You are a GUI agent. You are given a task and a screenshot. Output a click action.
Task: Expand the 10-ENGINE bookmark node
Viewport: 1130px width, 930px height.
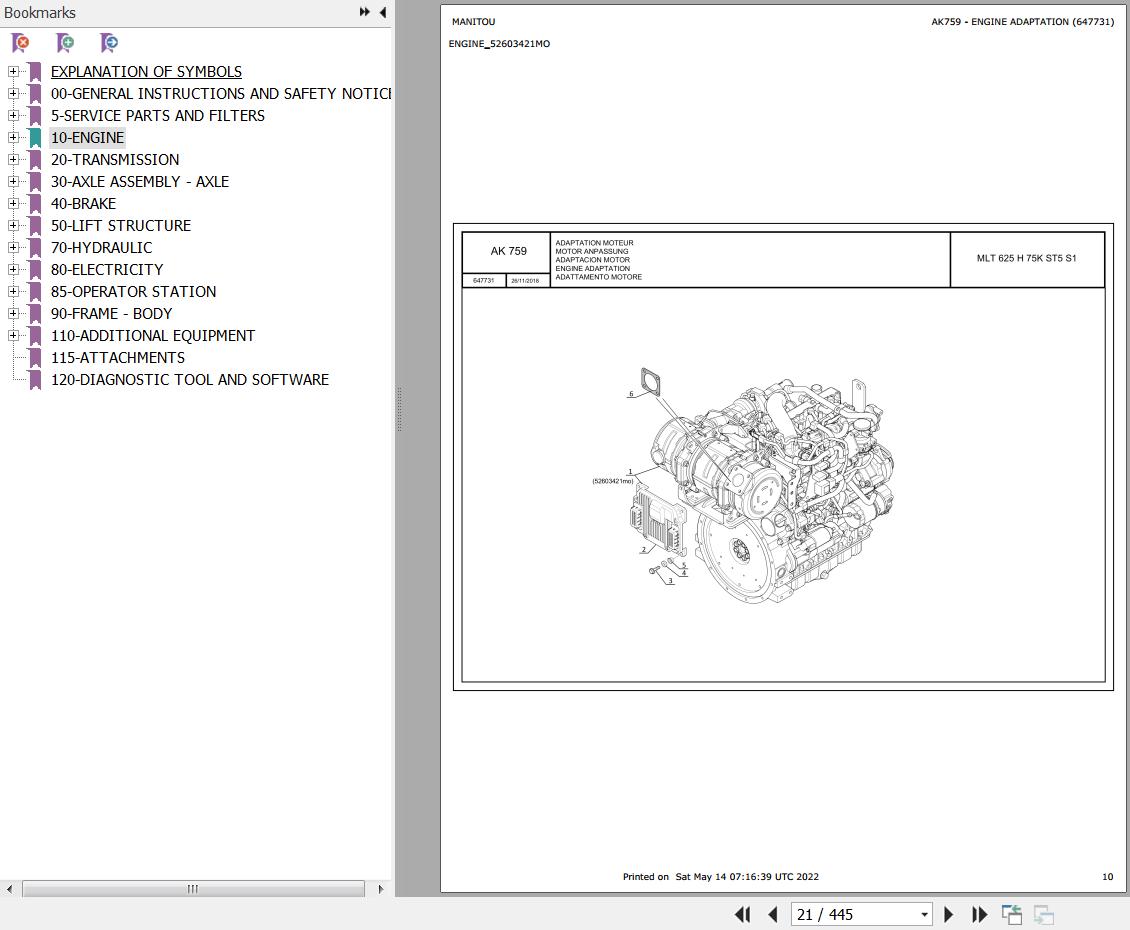tap(13, 138)
